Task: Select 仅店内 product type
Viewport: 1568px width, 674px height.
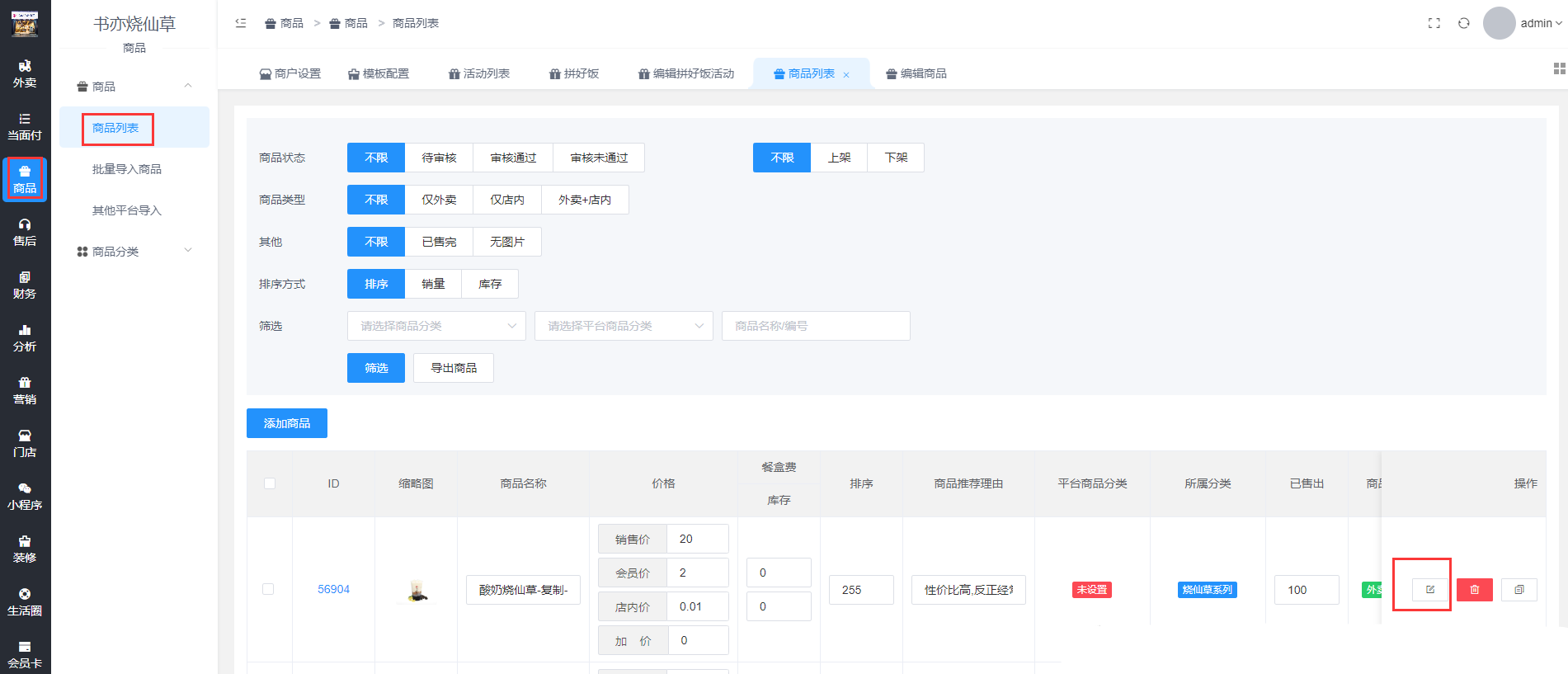Action: point(507,200)
